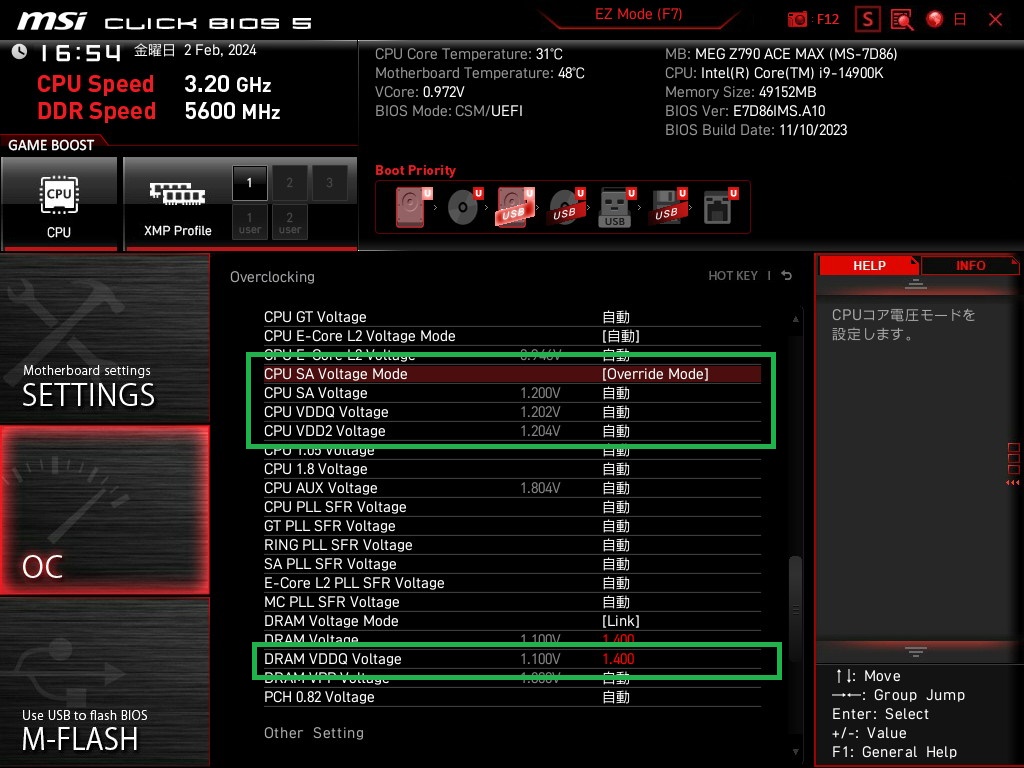The image size is (1024, 768).
Task: Click the scrollbar down arrow in settings list
Action: point(795,752)
